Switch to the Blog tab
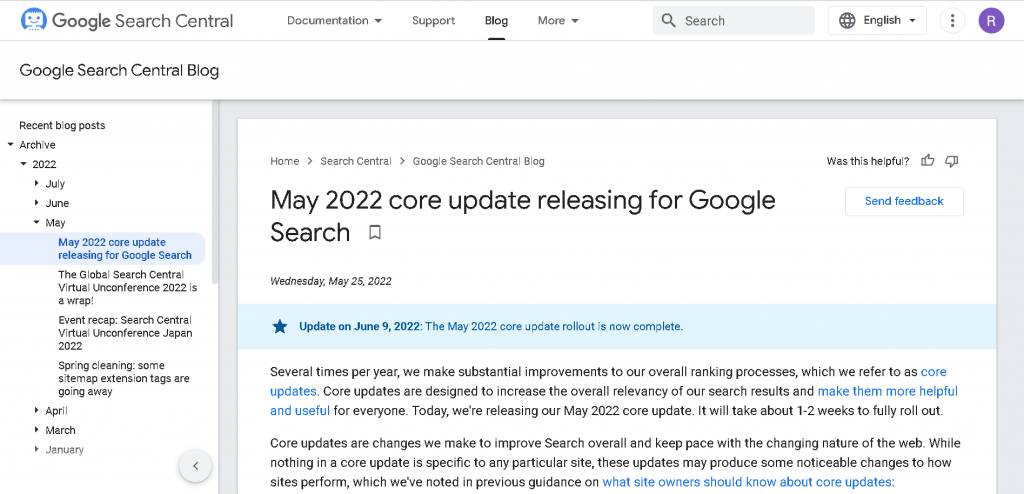 496,20
